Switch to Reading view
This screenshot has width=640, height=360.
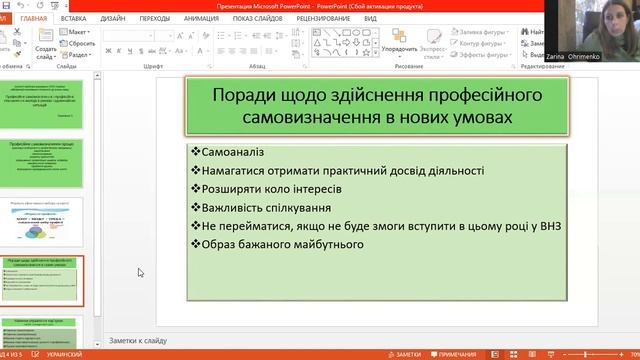pyautogui.click(x=532, y=354)
